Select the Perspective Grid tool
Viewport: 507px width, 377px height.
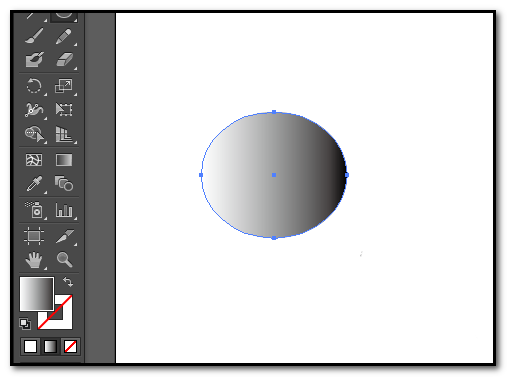pyautogui.click(x=64, y=134)
